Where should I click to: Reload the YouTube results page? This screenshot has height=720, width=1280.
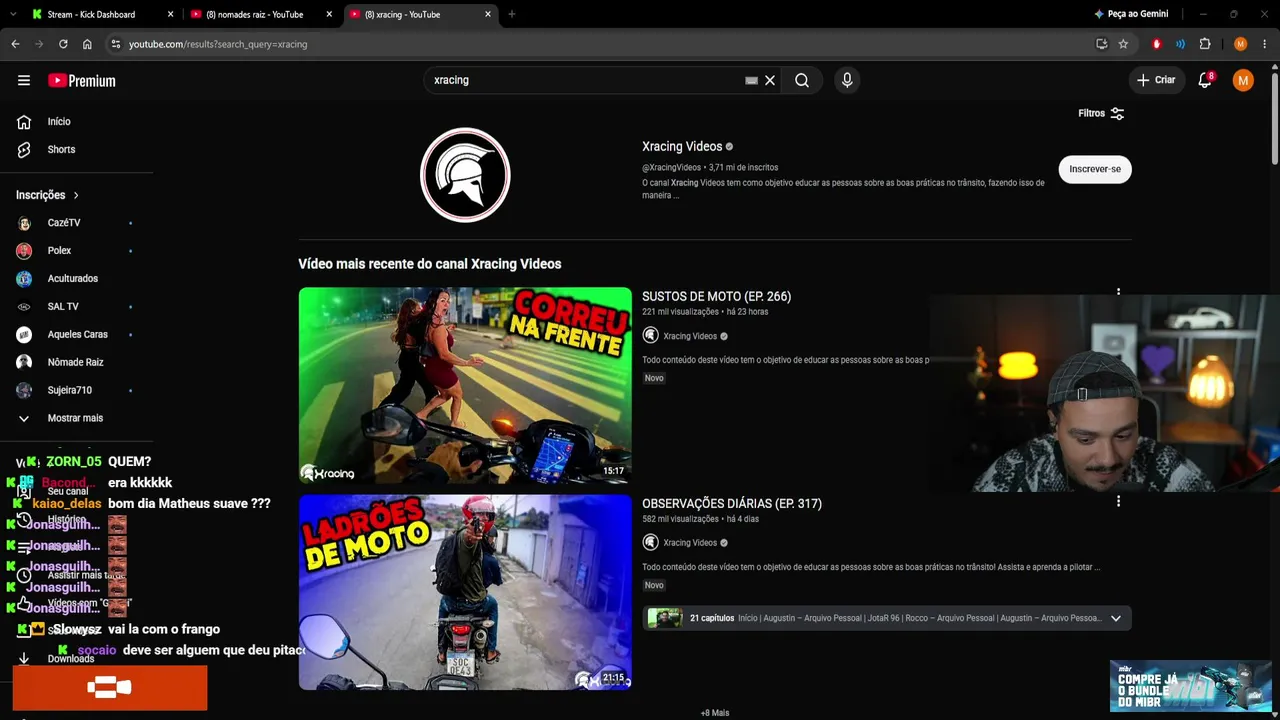[x=63, y=44]
